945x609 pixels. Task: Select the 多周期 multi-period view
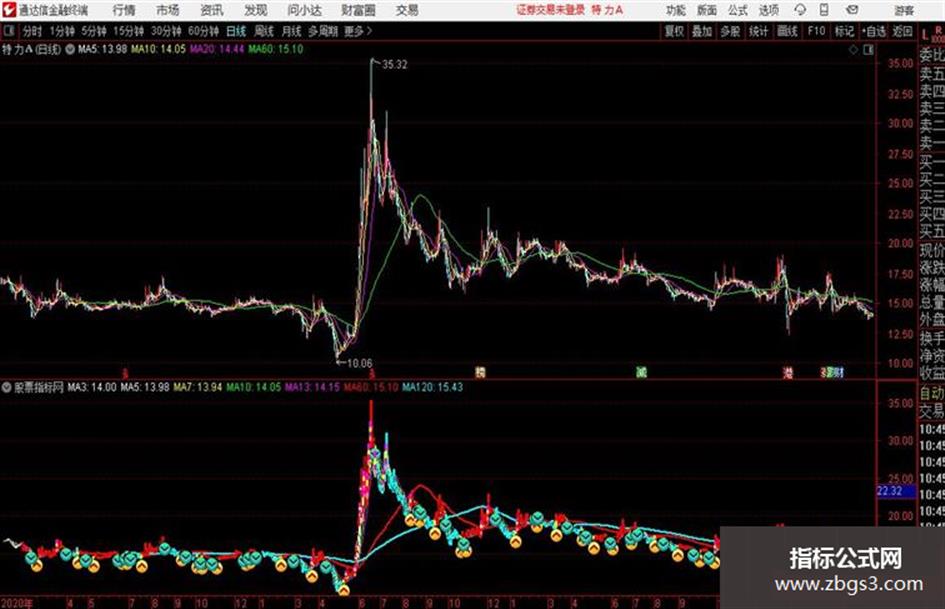[x=323, y=31]
